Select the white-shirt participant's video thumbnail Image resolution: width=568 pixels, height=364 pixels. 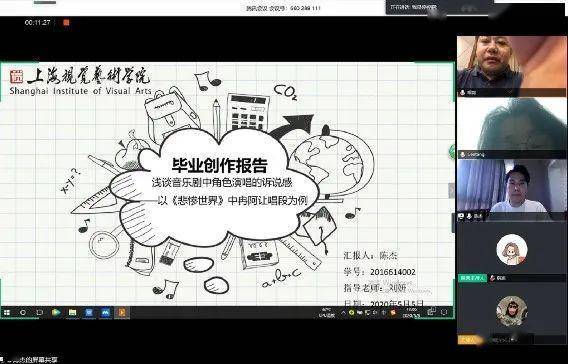point(511,190)
